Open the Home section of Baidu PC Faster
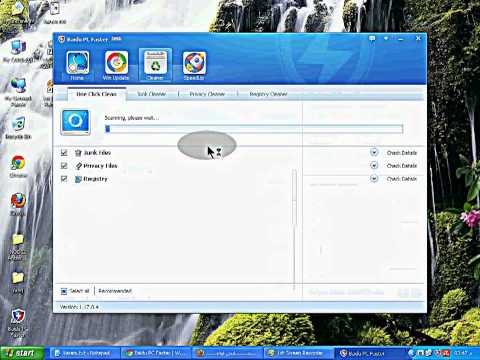 [x=77, y=66]
